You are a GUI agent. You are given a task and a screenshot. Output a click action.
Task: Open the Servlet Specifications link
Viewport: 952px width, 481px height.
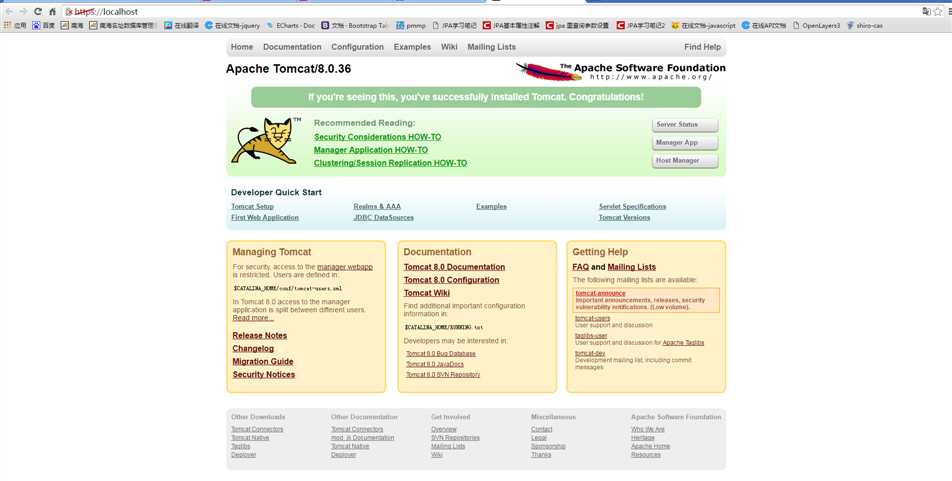[632, 206]
